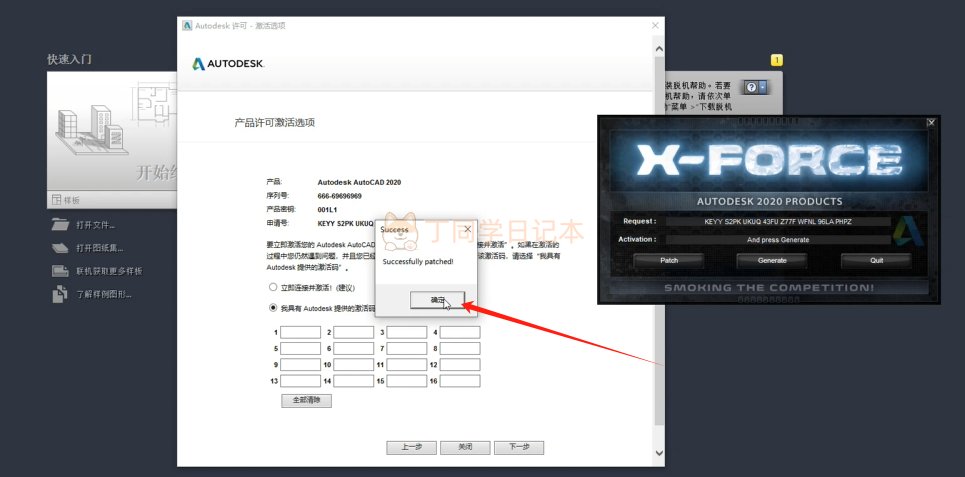965x477 pixels.
Task: Click activation code box 15
Action: pos(407,381)
